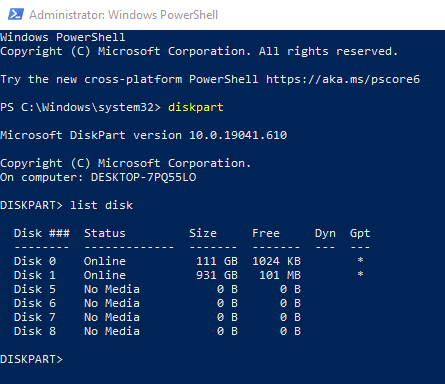Screen dimensions: 445x384
Task: Click the Administrator: Windows PowerShell title text
Action: click(123, 15)
